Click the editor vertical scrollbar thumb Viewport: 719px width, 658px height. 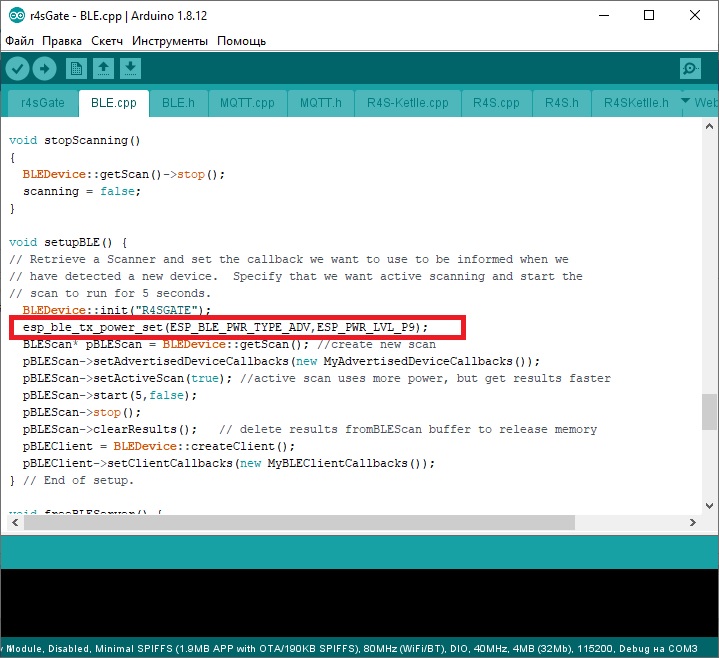click(x=709, y=410)
